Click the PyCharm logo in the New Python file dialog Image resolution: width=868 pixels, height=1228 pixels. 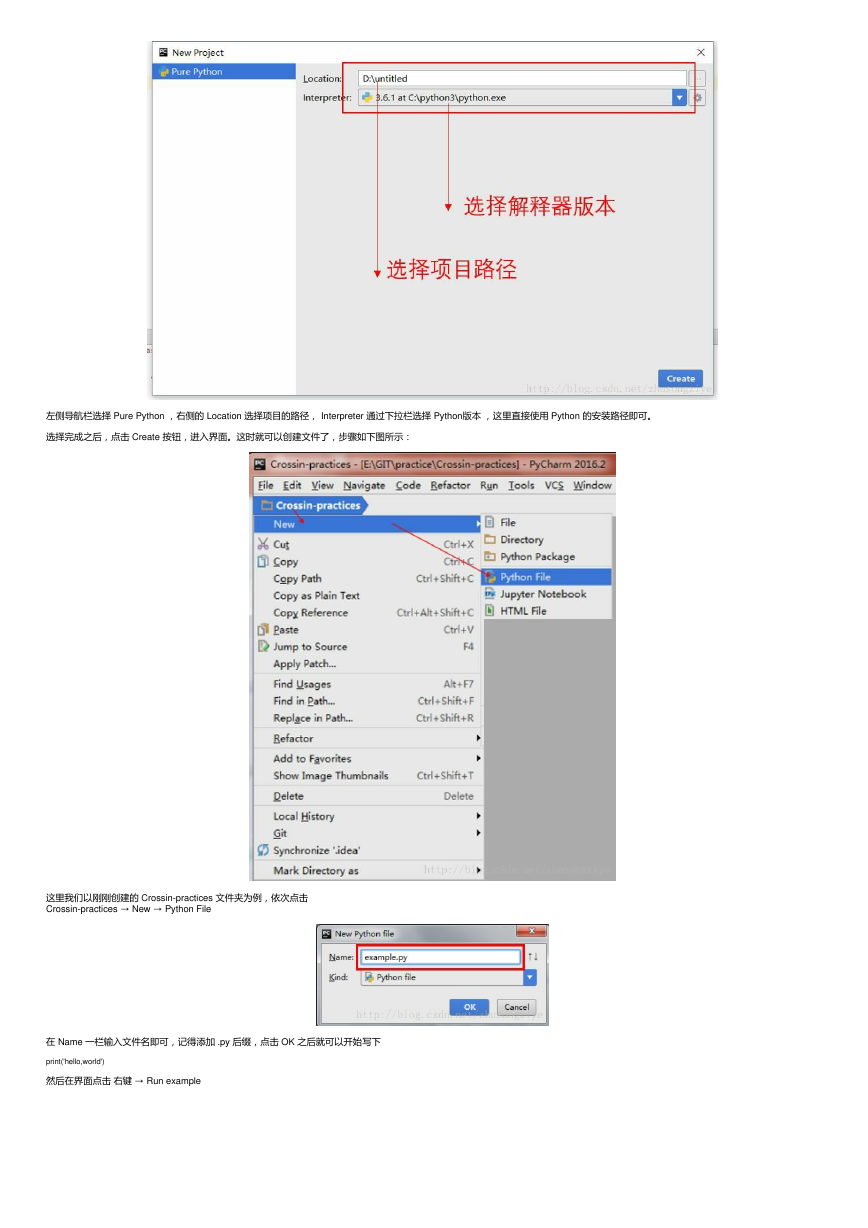point(326,933)
